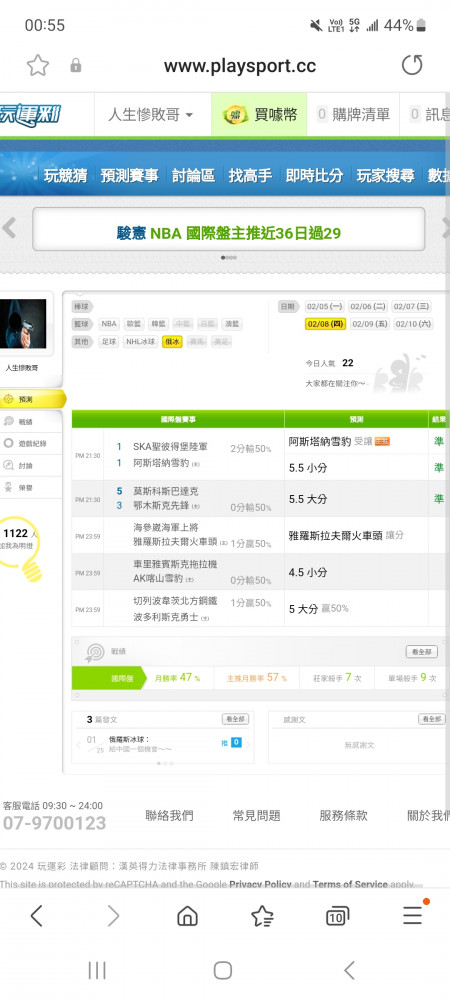Go back with browser back arrow
Viewport: 450px width, 1000px height.
(36, 916)
